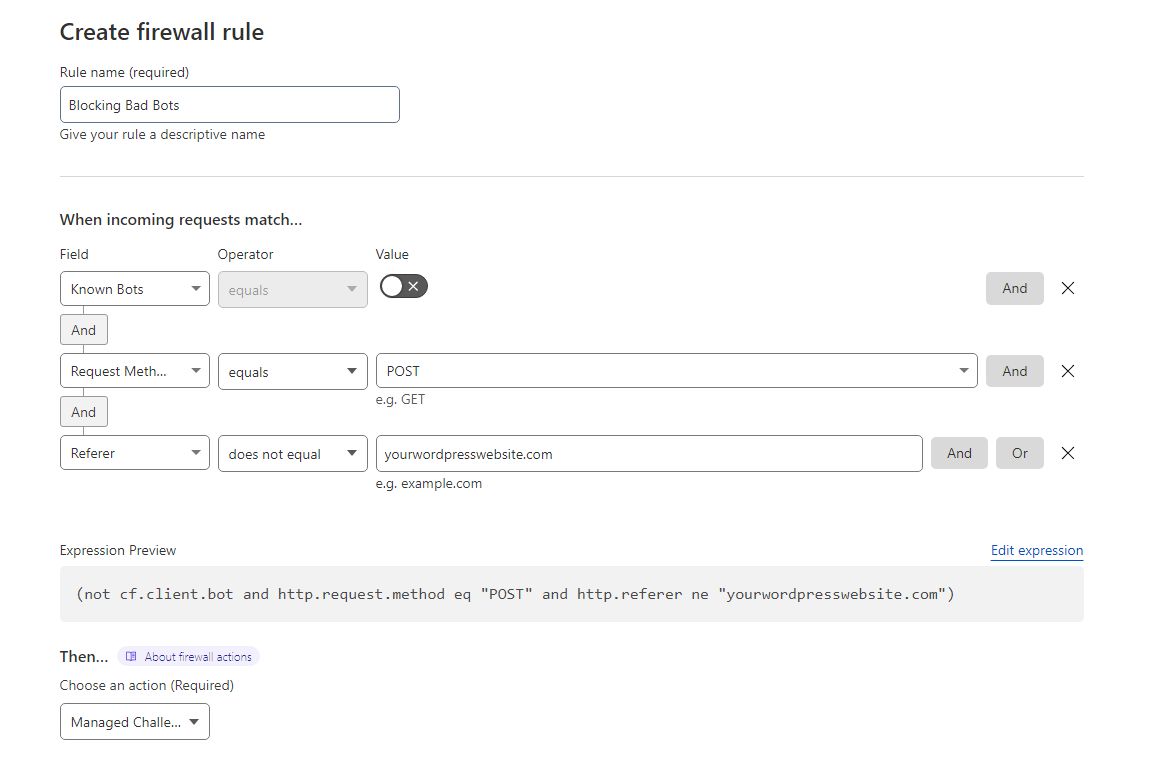Remove the Request Method condition row

click(1067, 371)
